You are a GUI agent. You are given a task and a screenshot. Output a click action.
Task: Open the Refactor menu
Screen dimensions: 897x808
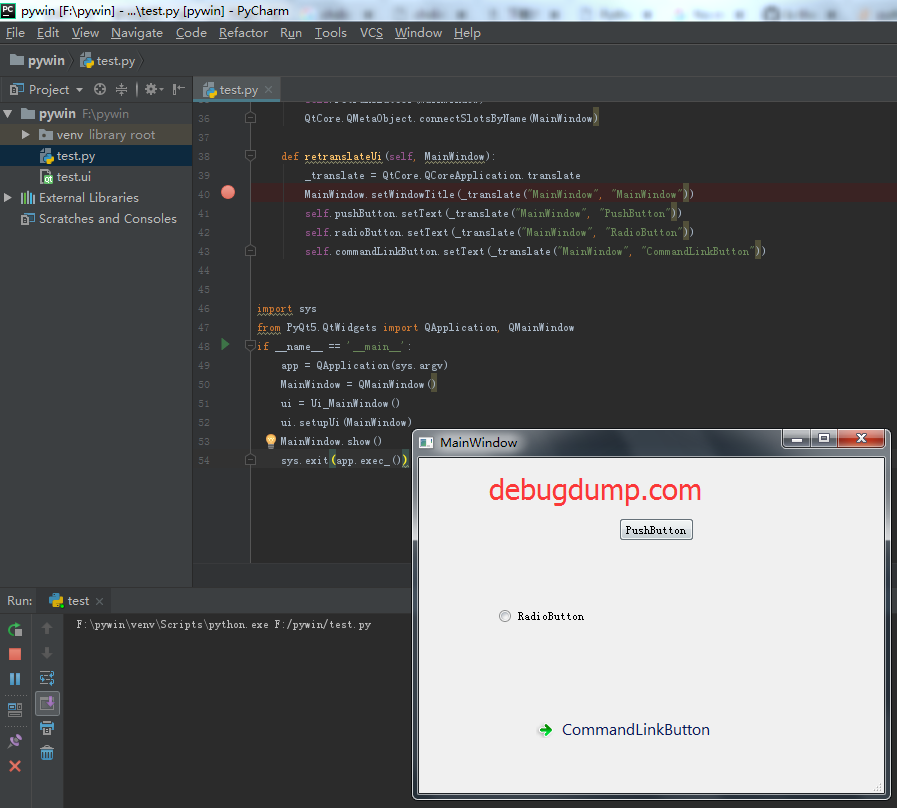(243, 33)
